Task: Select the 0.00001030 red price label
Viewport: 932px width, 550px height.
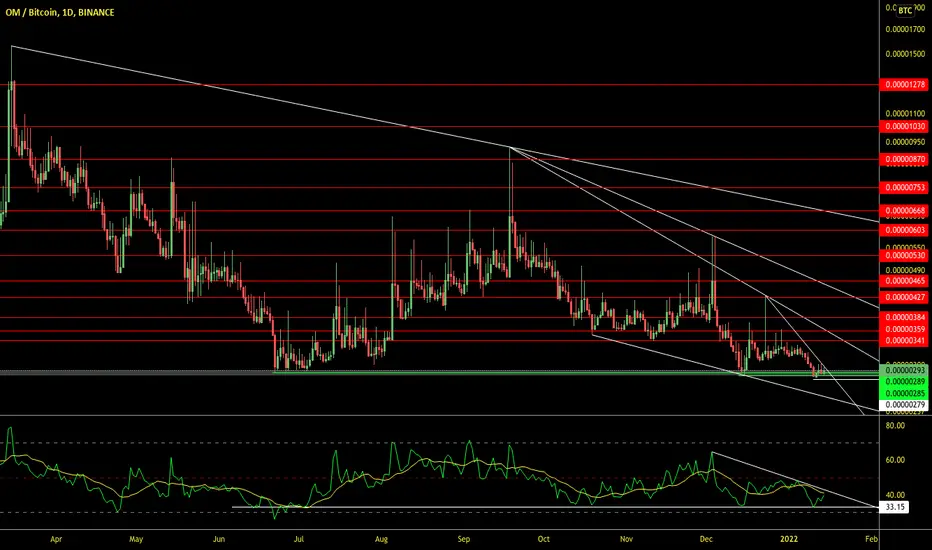Action: pyautogui.click(x=903, y=127)
